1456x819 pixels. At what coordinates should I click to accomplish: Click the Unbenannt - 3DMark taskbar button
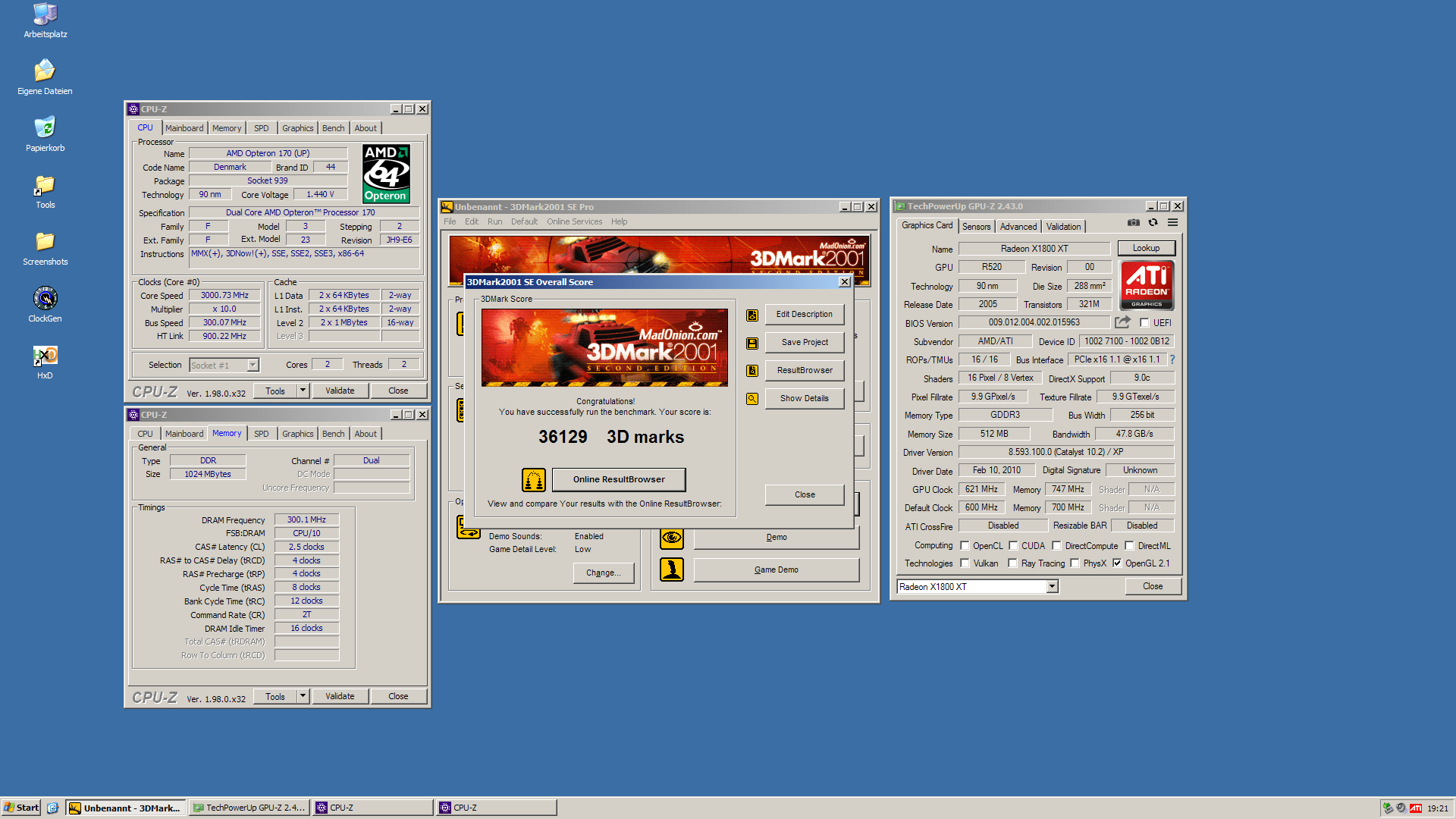coord(124,808)
